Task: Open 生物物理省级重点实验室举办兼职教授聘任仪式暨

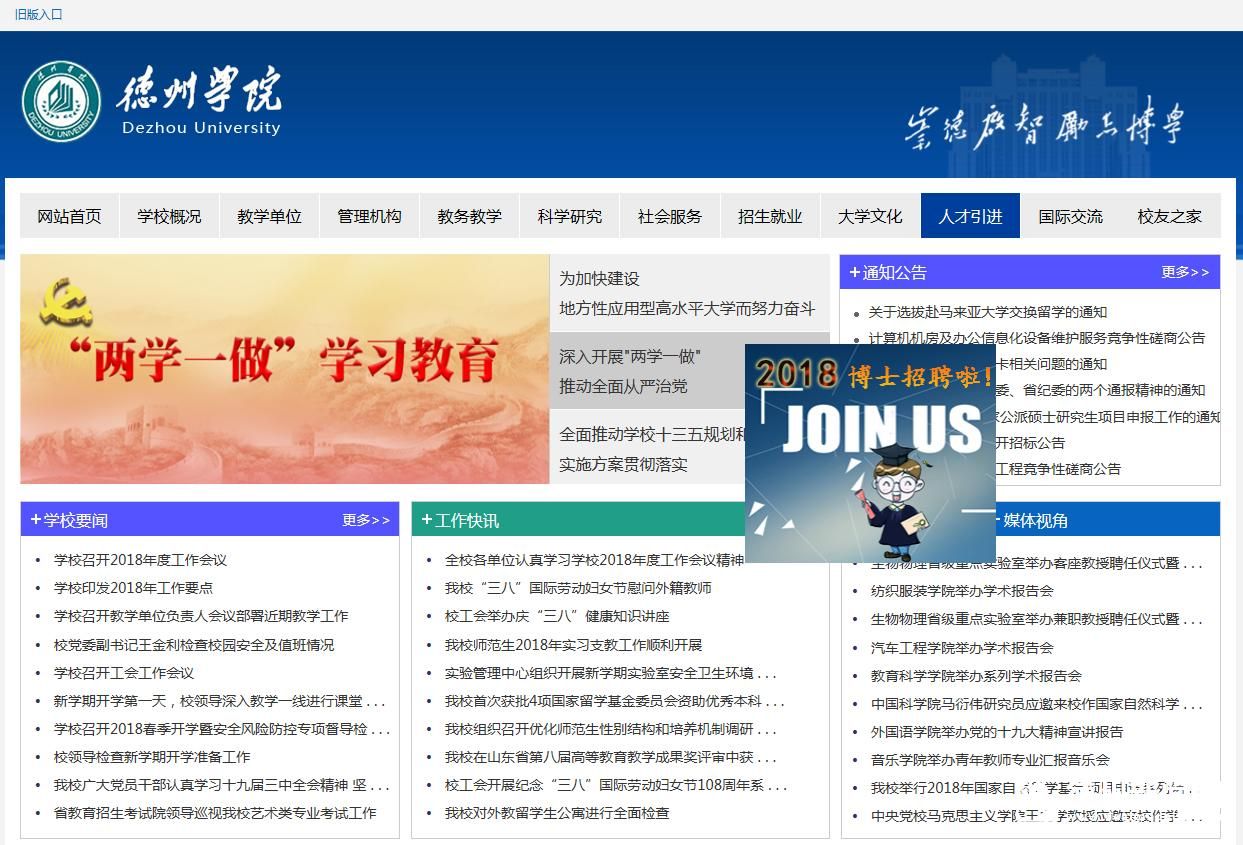Action: pyautogui.click(x=1036, y=619)
